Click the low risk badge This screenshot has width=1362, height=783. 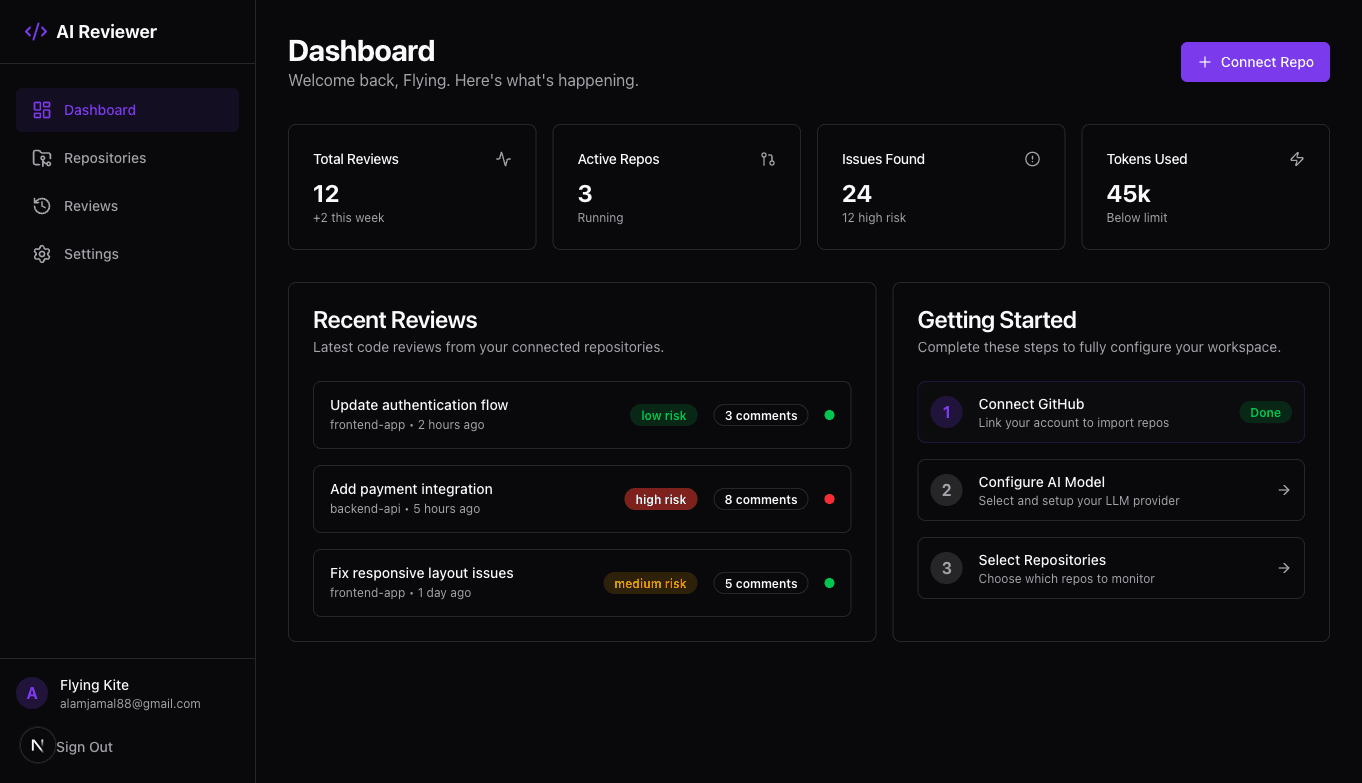coord(663,415)
